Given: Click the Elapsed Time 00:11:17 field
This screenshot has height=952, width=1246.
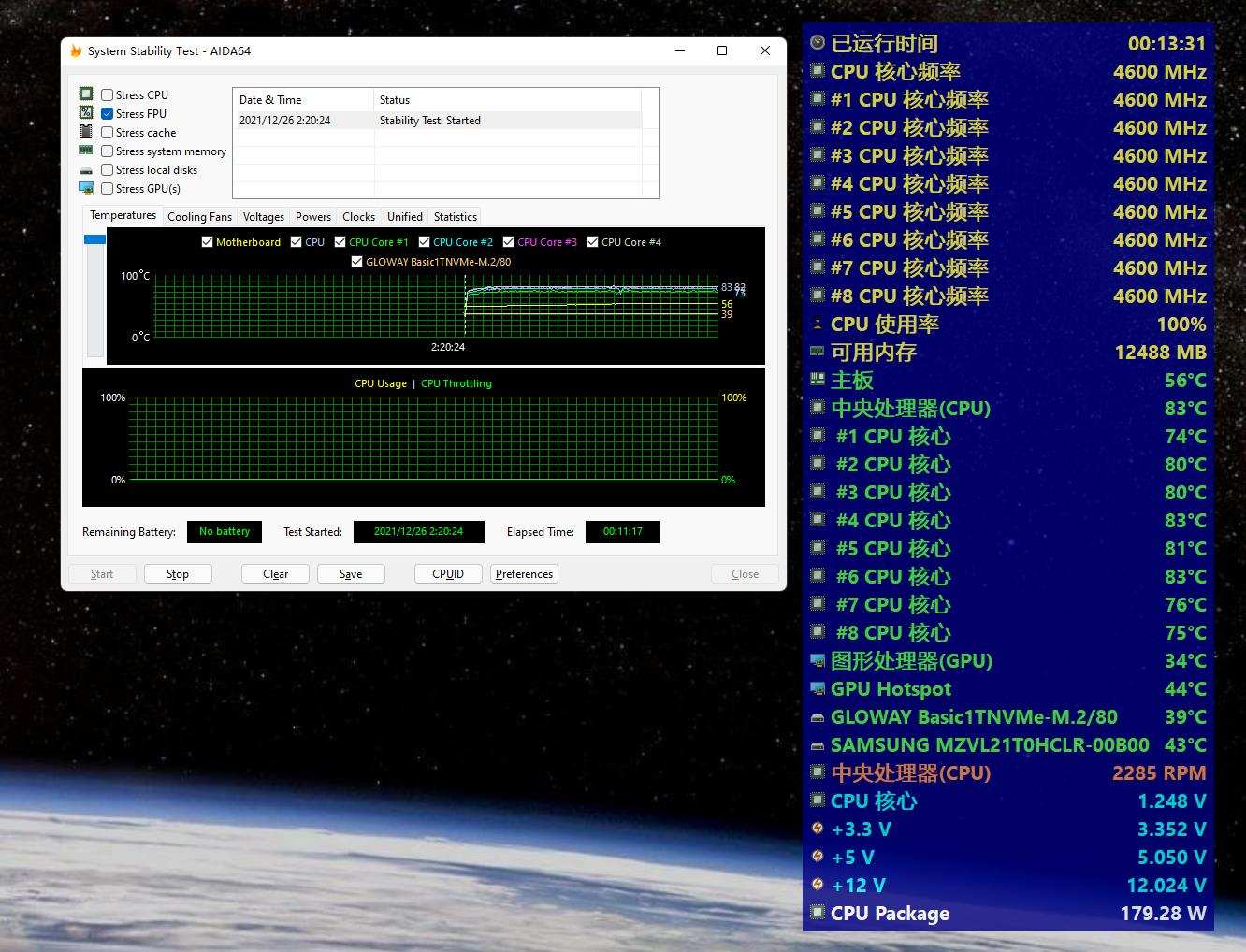Looking at the screenshot, I should point(623,532).
